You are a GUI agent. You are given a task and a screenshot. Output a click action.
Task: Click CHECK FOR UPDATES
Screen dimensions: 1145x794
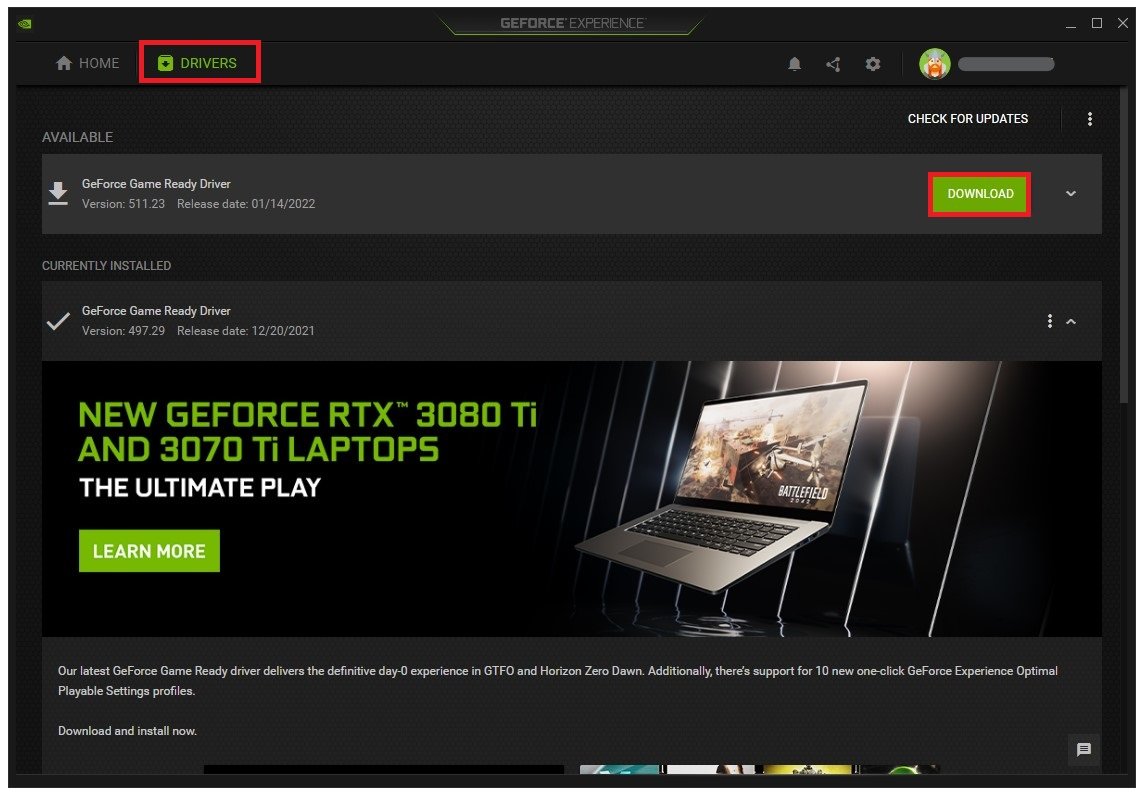pos(968,119)
